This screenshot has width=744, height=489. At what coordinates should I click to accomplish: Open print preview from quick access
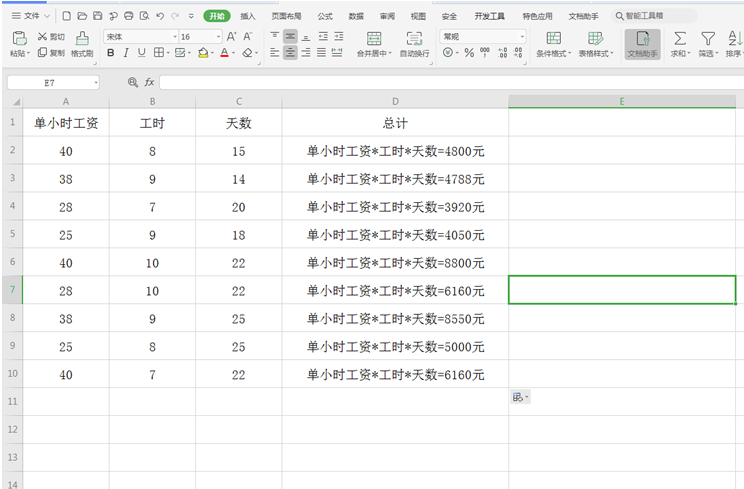(x=144, y=16)
